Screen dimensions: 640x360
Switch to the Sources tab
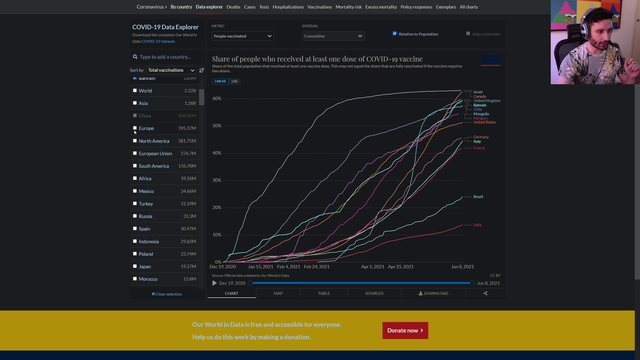(374, 293)
